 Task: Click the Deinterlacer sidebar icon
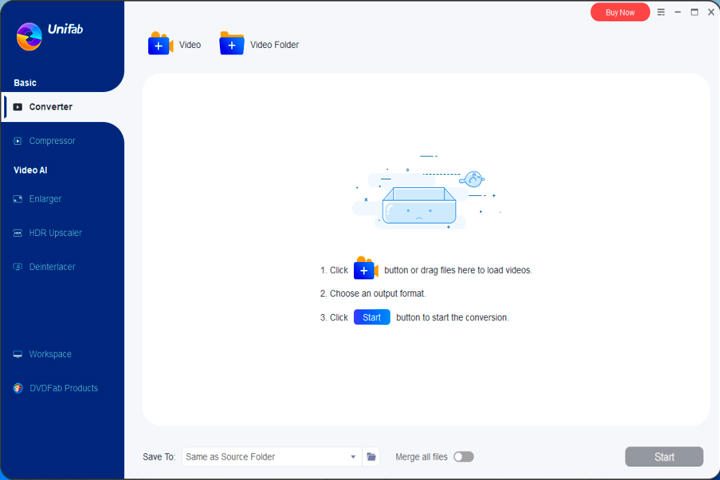click(17, 267)
